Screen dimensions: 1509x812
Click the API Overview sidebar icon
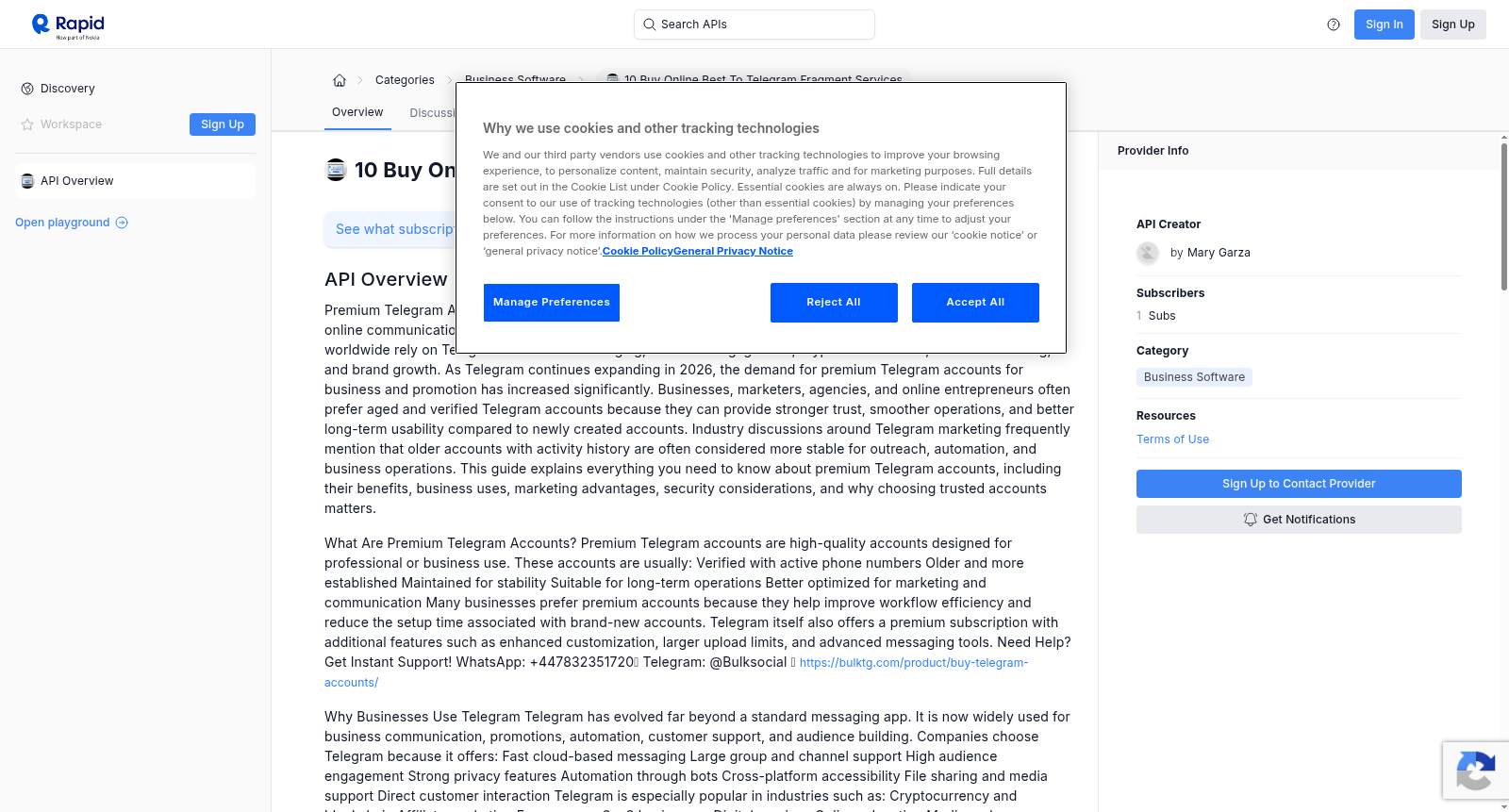[x=27, y=181]
